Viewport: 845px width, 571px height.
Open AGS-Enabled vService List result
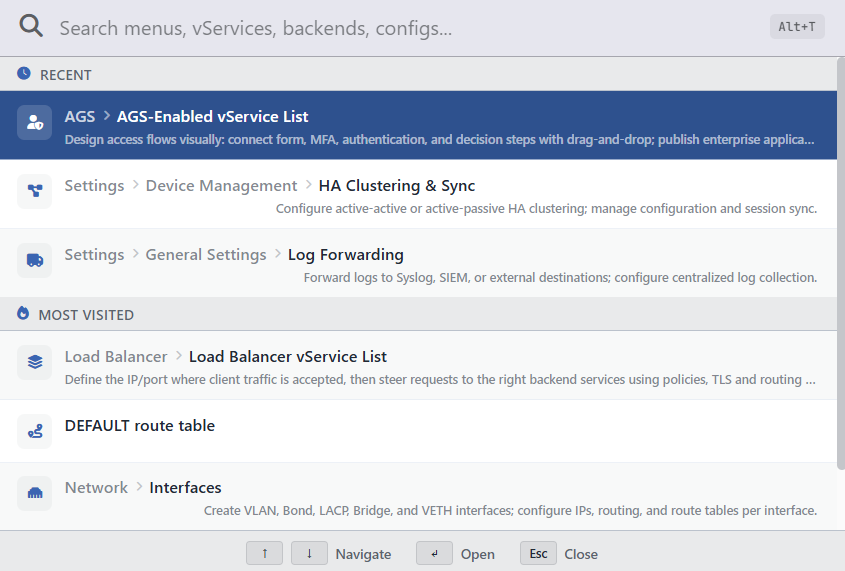point(418,125)
